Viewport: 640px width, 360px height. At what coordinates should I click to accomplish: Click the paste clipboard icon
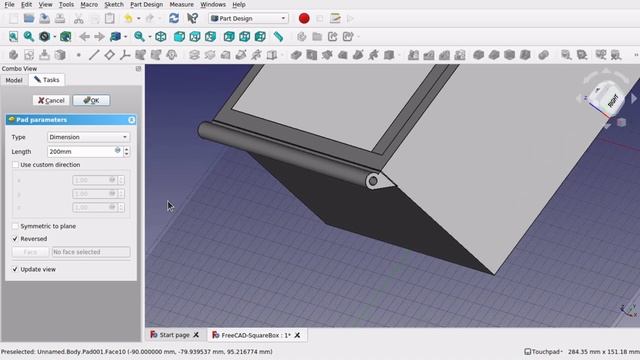click(109, 18)
